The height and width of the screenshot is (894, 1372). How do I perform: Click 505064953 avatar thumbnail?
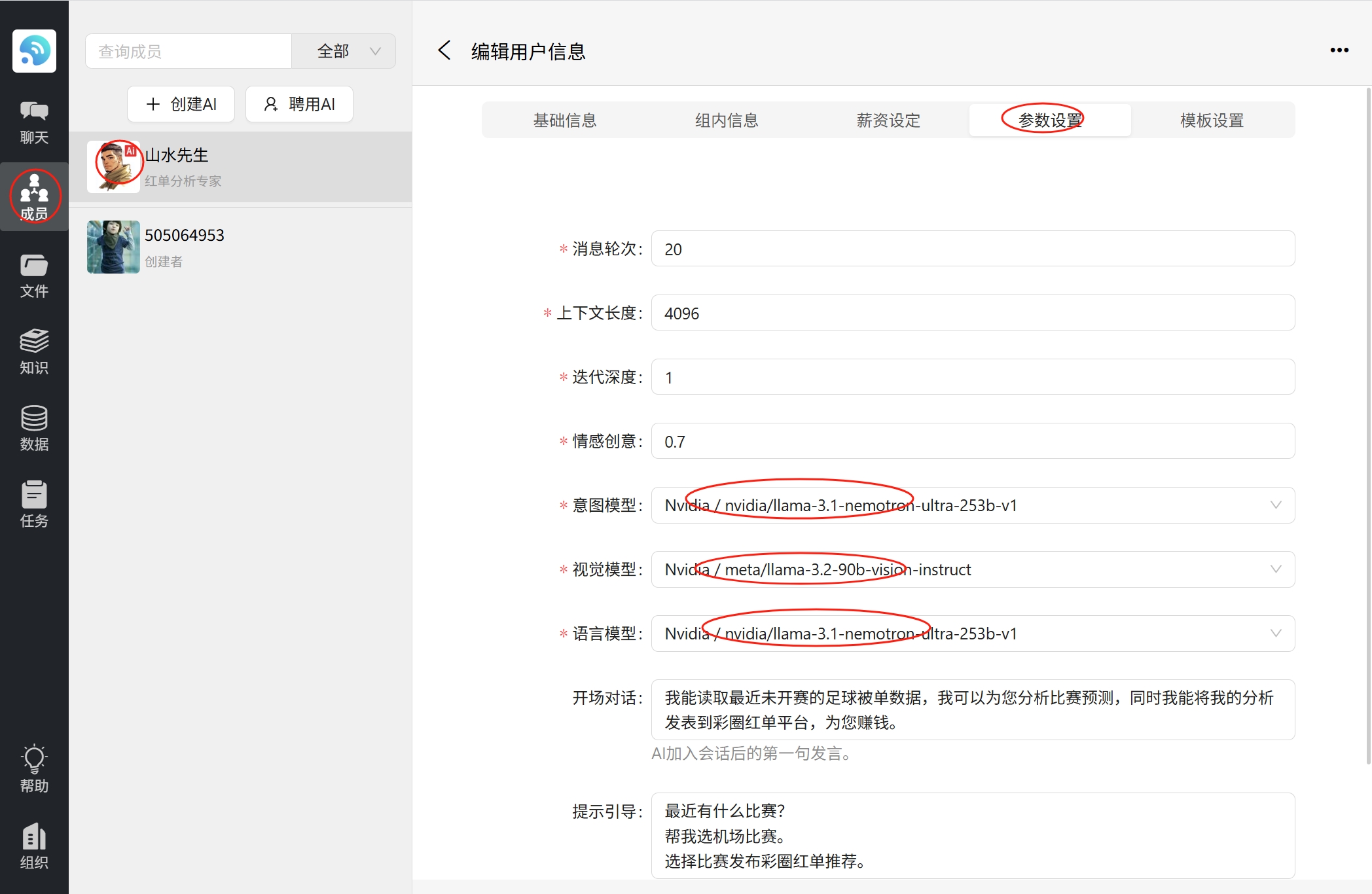pos(113,247)
